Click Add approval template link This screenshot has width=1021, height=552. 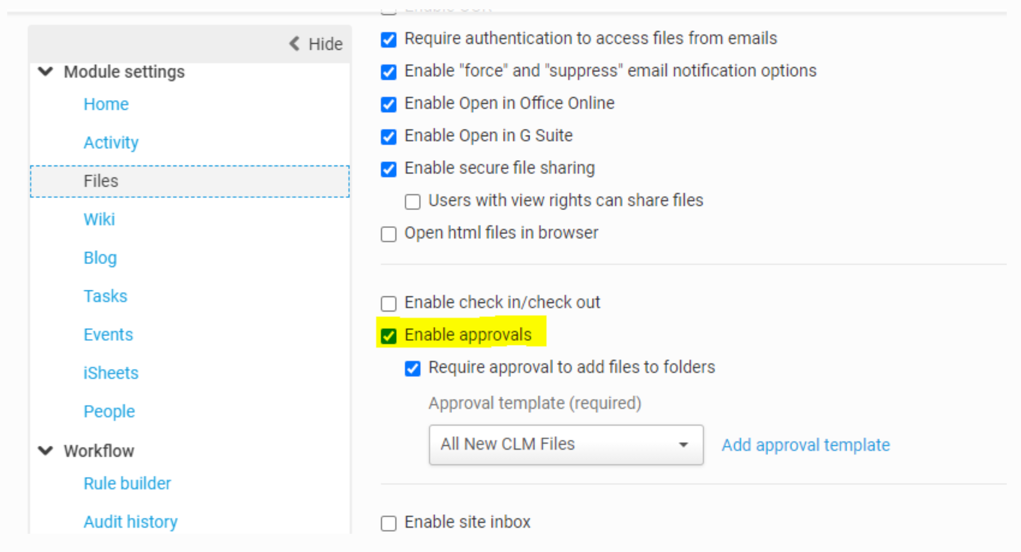pos(805,445)
